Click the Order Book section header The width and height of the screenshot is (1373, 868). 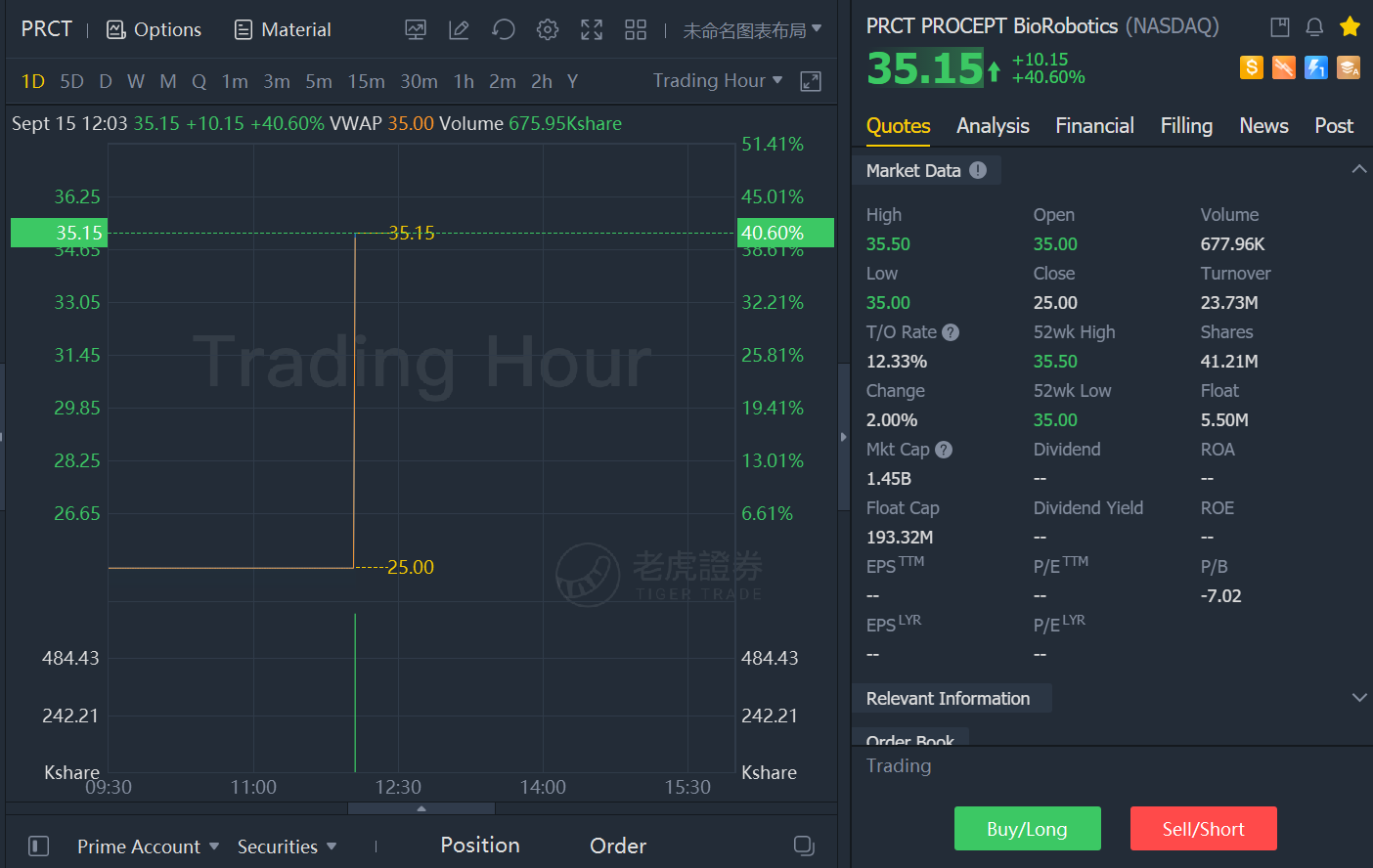910,739
